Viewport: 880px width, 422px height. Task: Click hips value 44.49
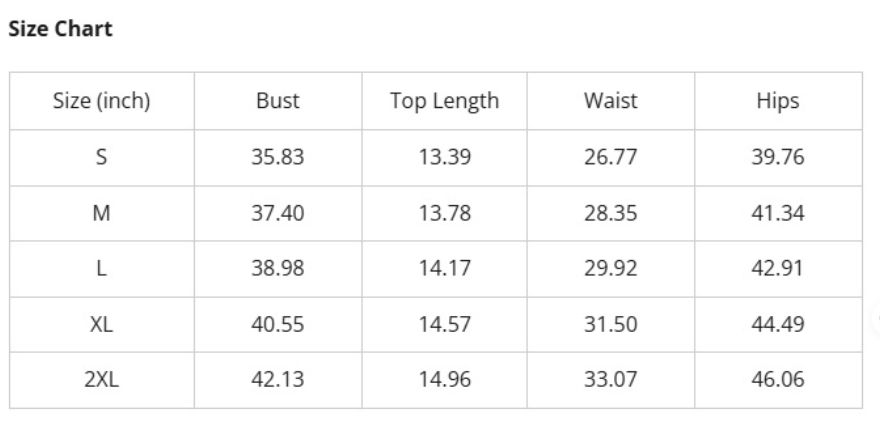coord(778,324)
